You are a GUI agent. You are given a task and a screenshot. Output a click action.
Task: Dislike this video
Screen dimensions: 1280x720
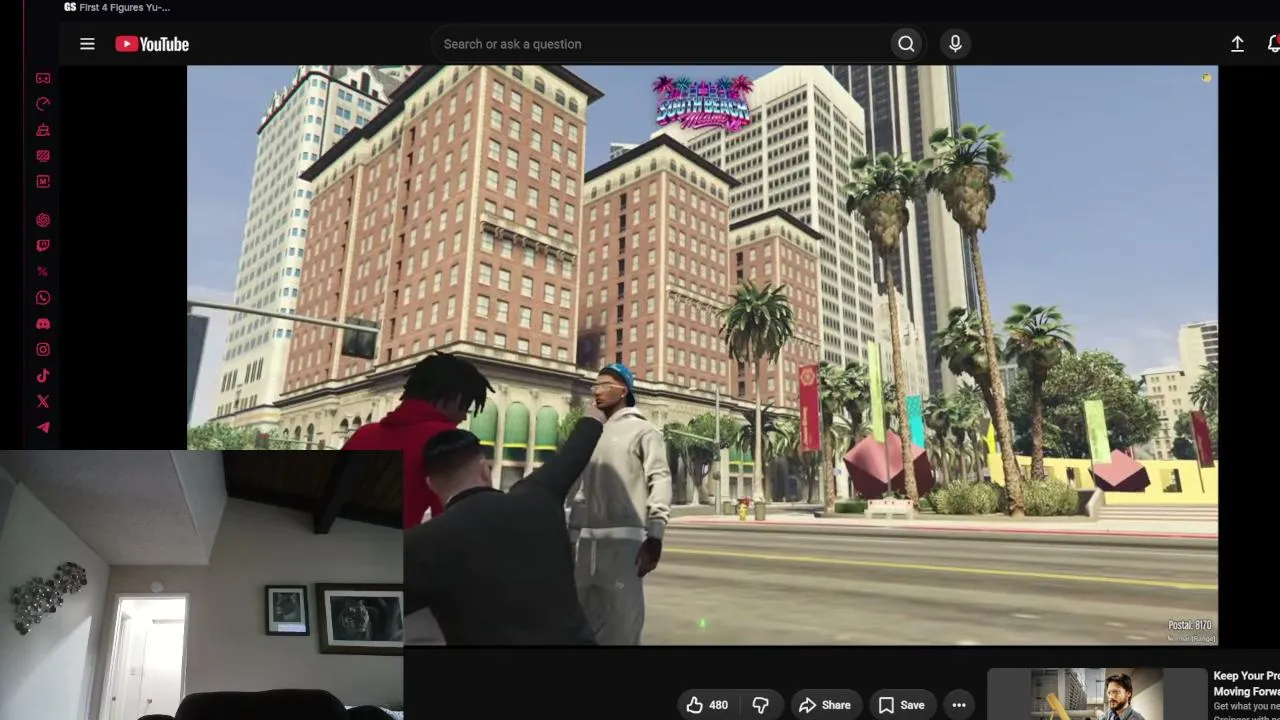pyautogui.click(x=760, y=705)
